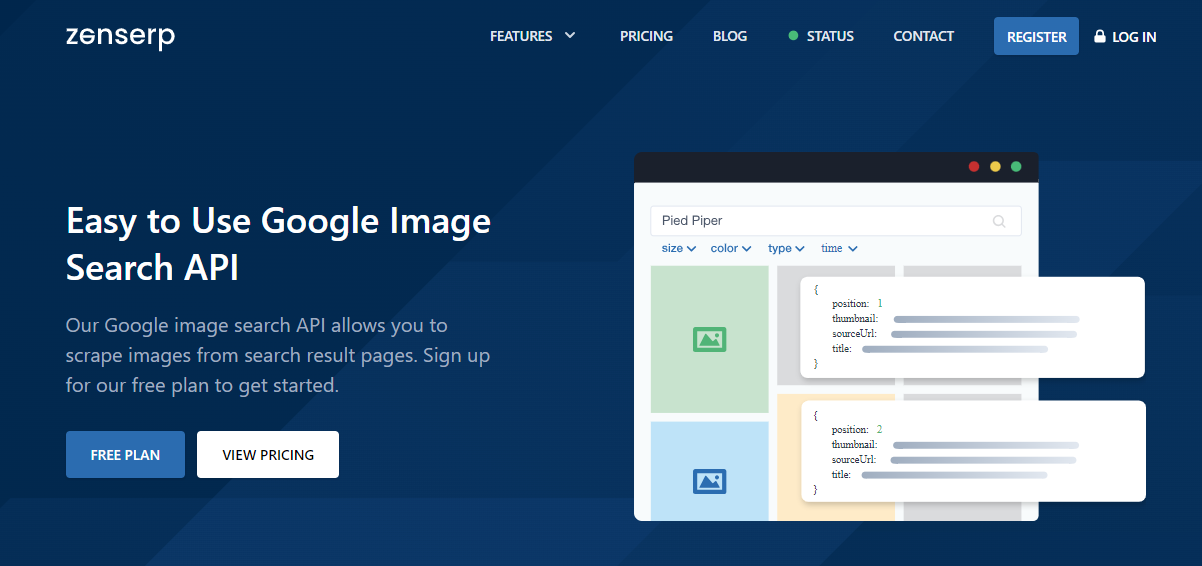Click the yellow window dot in mockup
Screen dimensions: 1202x566
pos(995,166)
